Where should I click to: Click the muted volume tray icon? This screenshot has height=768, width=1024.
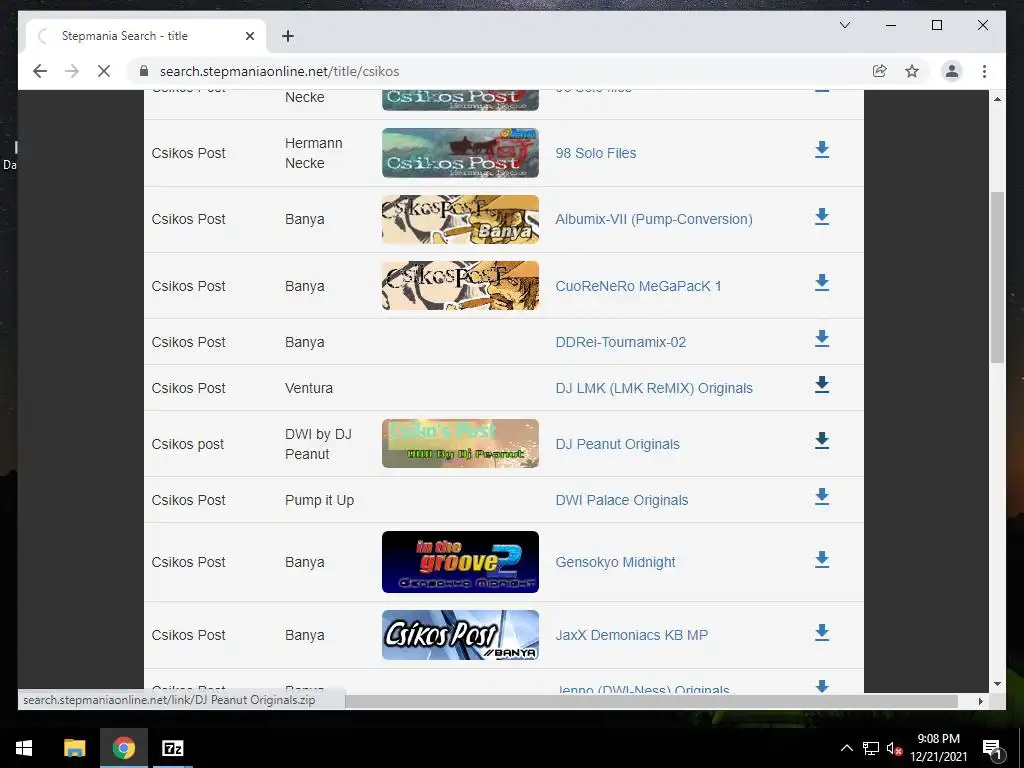(x=894, y=748)
